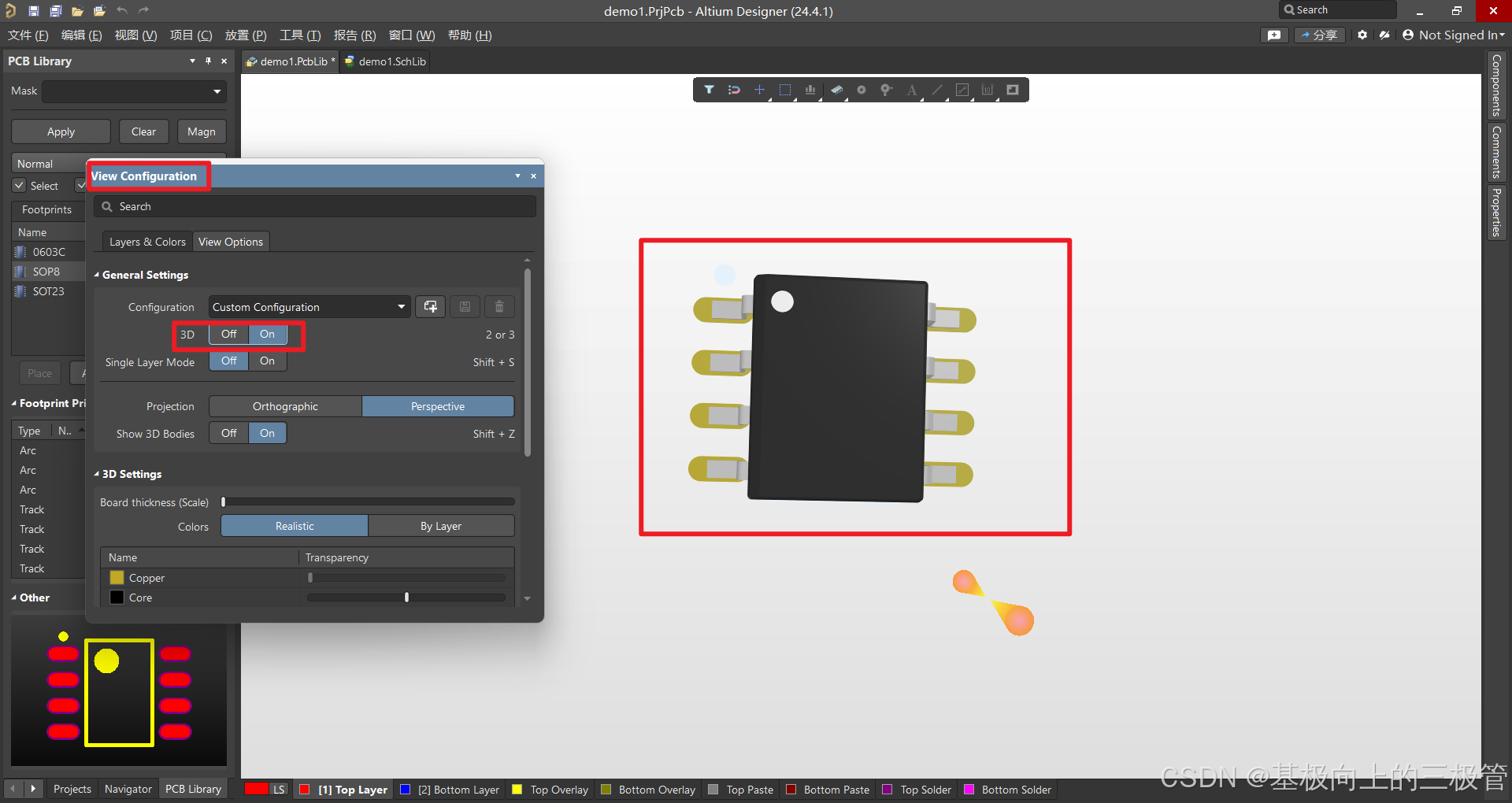Select the Move objects cross tool
The height and width of the screenshot is (803, 1512).
click(x=759, y=90)
